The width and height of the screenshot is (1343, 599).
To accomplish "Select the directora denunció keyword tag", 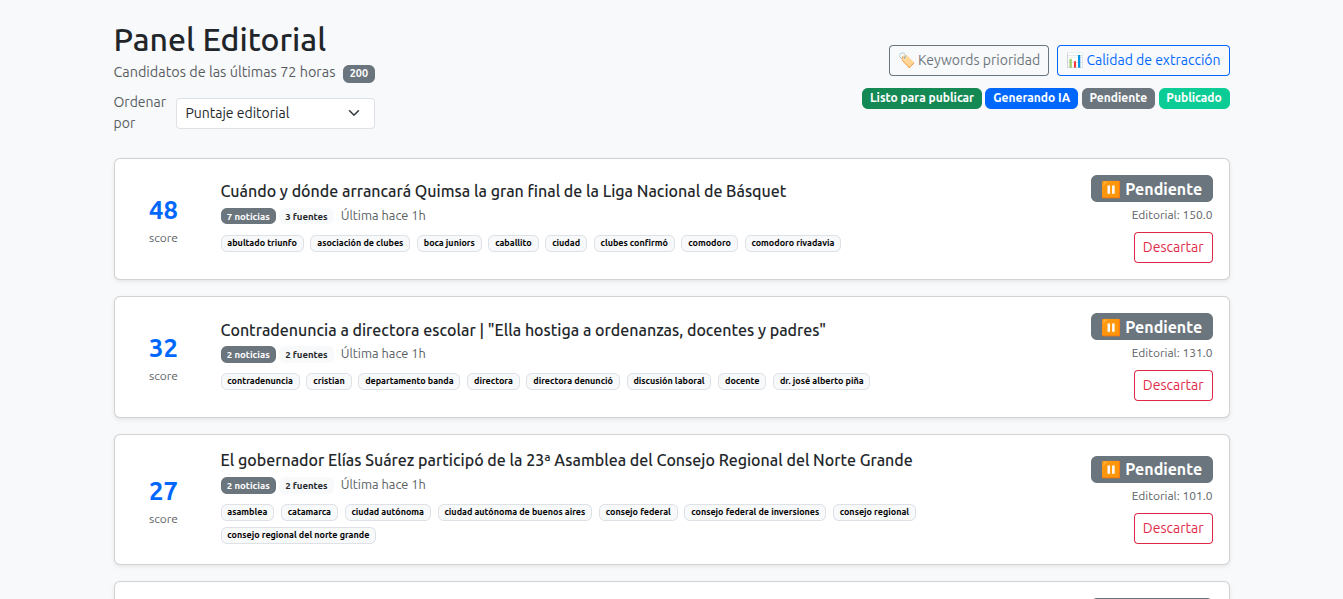I will 573,381.
